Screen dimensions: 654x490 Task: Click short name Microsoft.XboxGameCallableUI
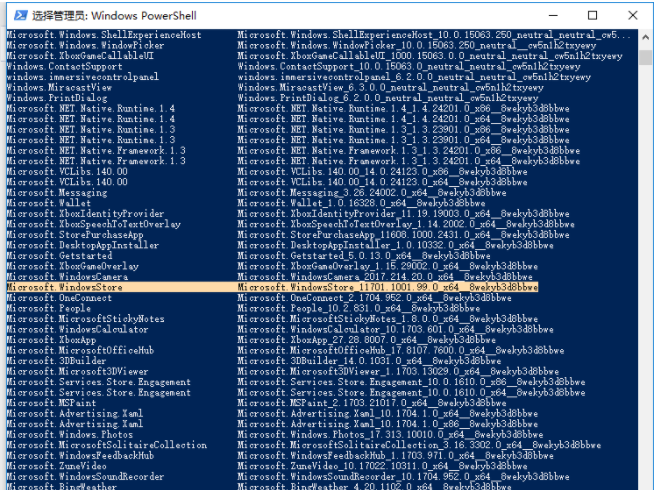80,56
